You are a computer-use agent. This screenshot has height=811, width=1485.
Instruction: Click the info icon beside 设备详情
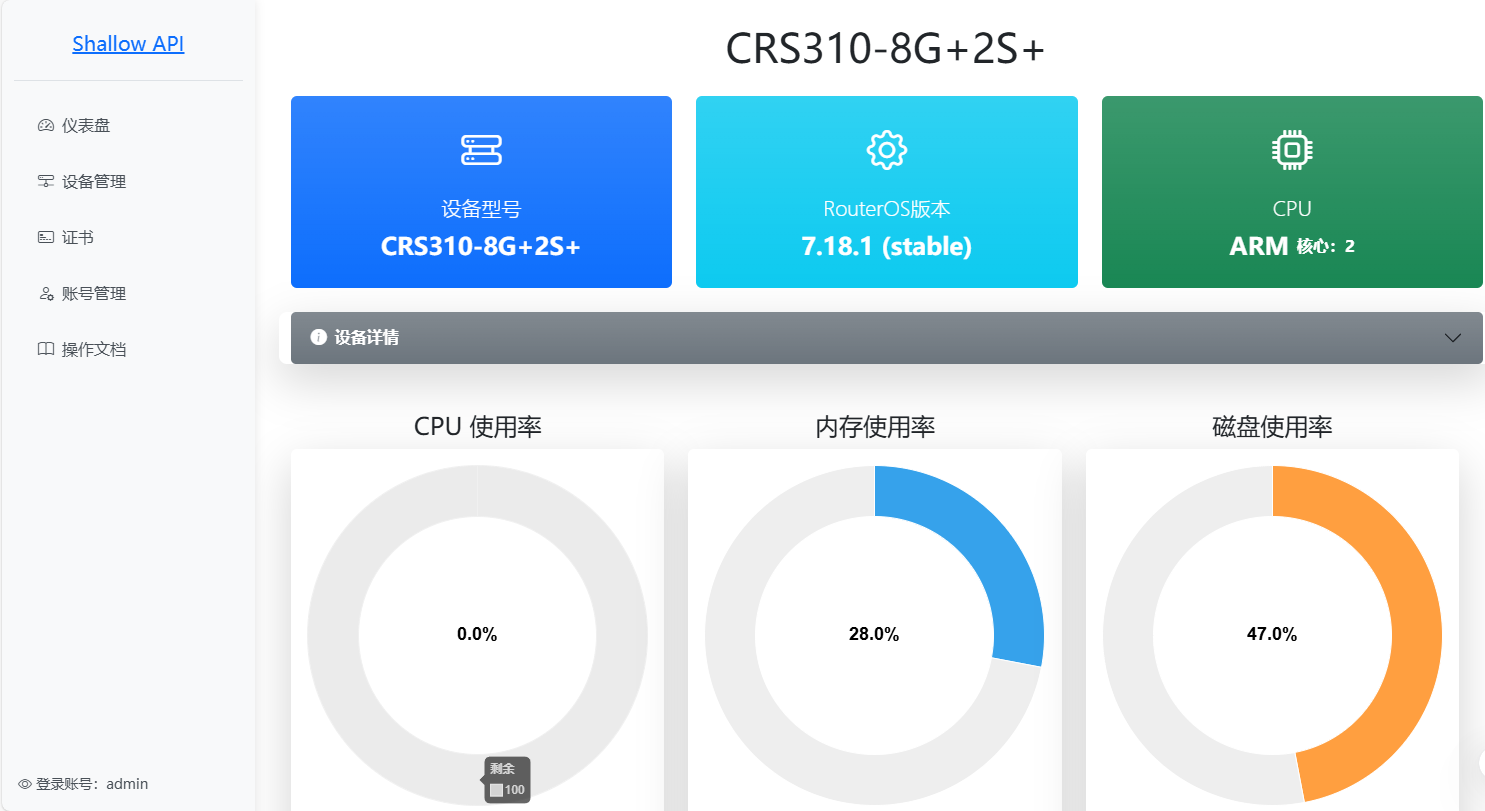pos(319,338)
